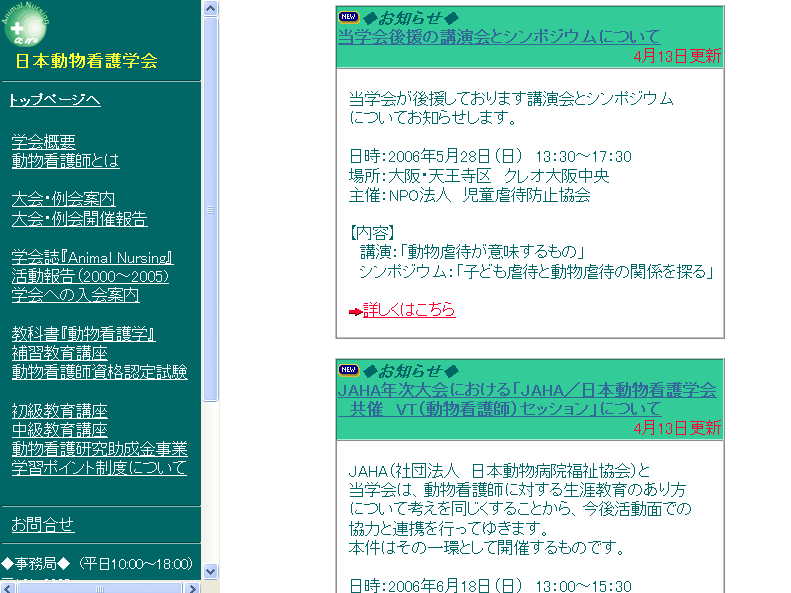Open the 大会・例会開催報告 link

click(x=80, y=219)
